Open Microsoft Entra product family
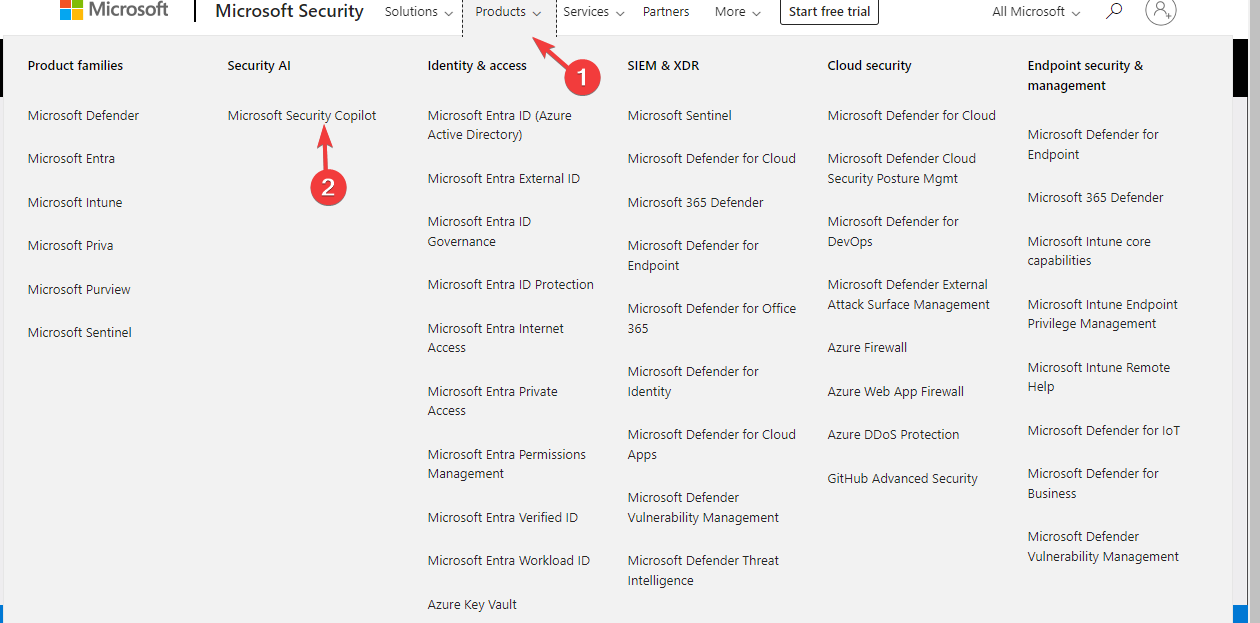1260x623 pixels. click(x=71, y=159)
